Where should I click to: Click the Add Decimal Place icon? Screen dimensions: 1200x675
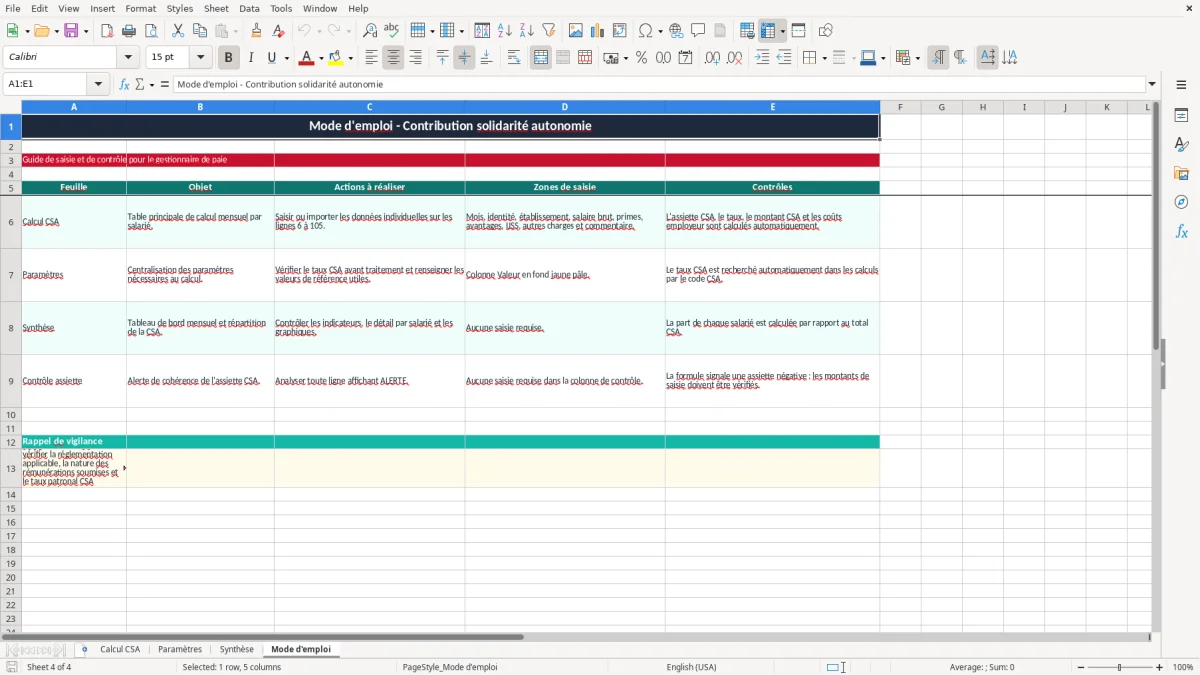tap(712, 58)
